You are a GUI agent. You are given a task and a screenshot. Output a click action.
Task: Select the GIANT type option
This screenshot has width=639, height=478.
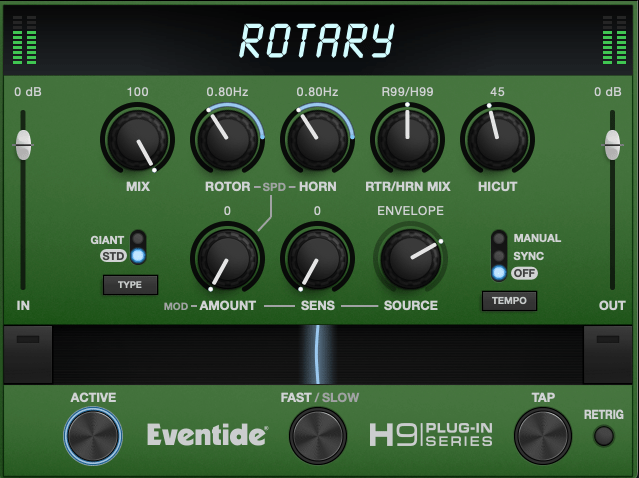(138, 240)
